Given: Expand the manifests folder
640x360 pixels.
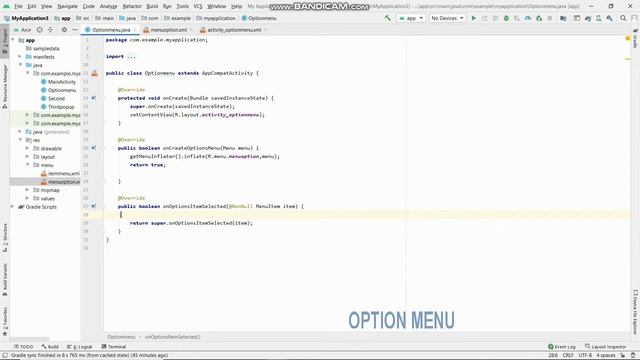Looking at the screenshot, I should 20,57.
